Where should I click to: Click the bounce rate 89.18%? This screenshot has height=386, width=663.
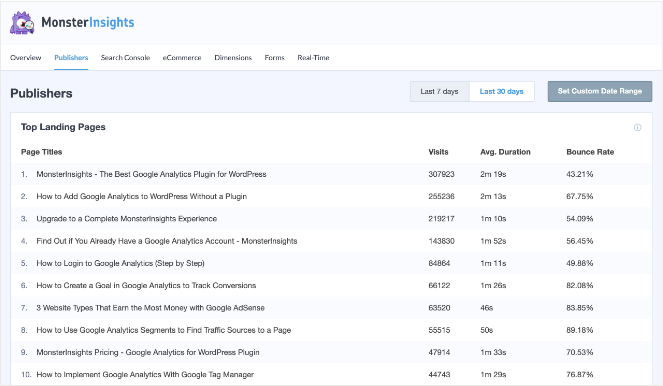[x=580, y=330]
